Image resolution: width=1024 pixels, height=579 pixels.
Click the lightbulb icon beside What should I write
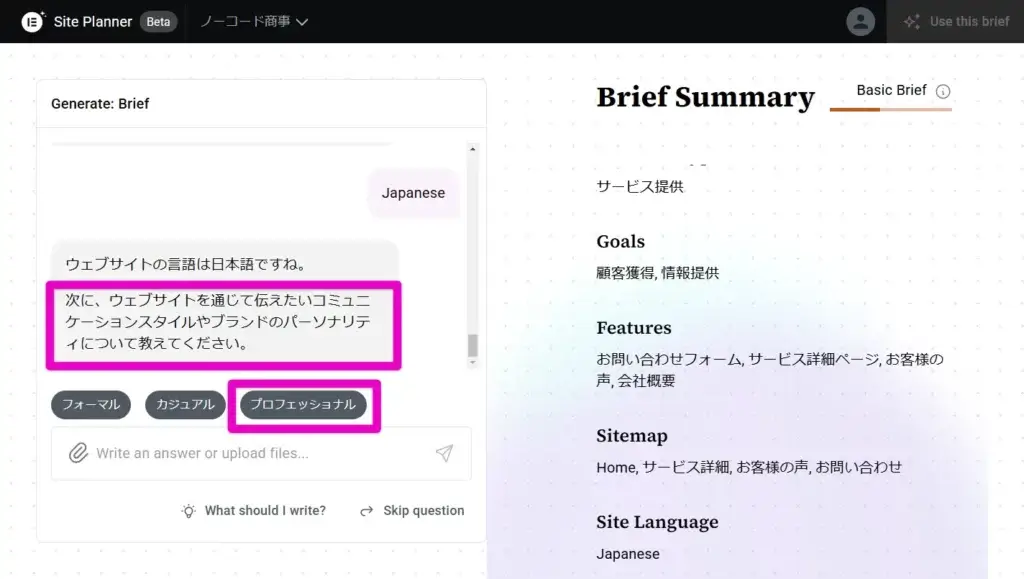pyautogui.click(x=189, y=511)
